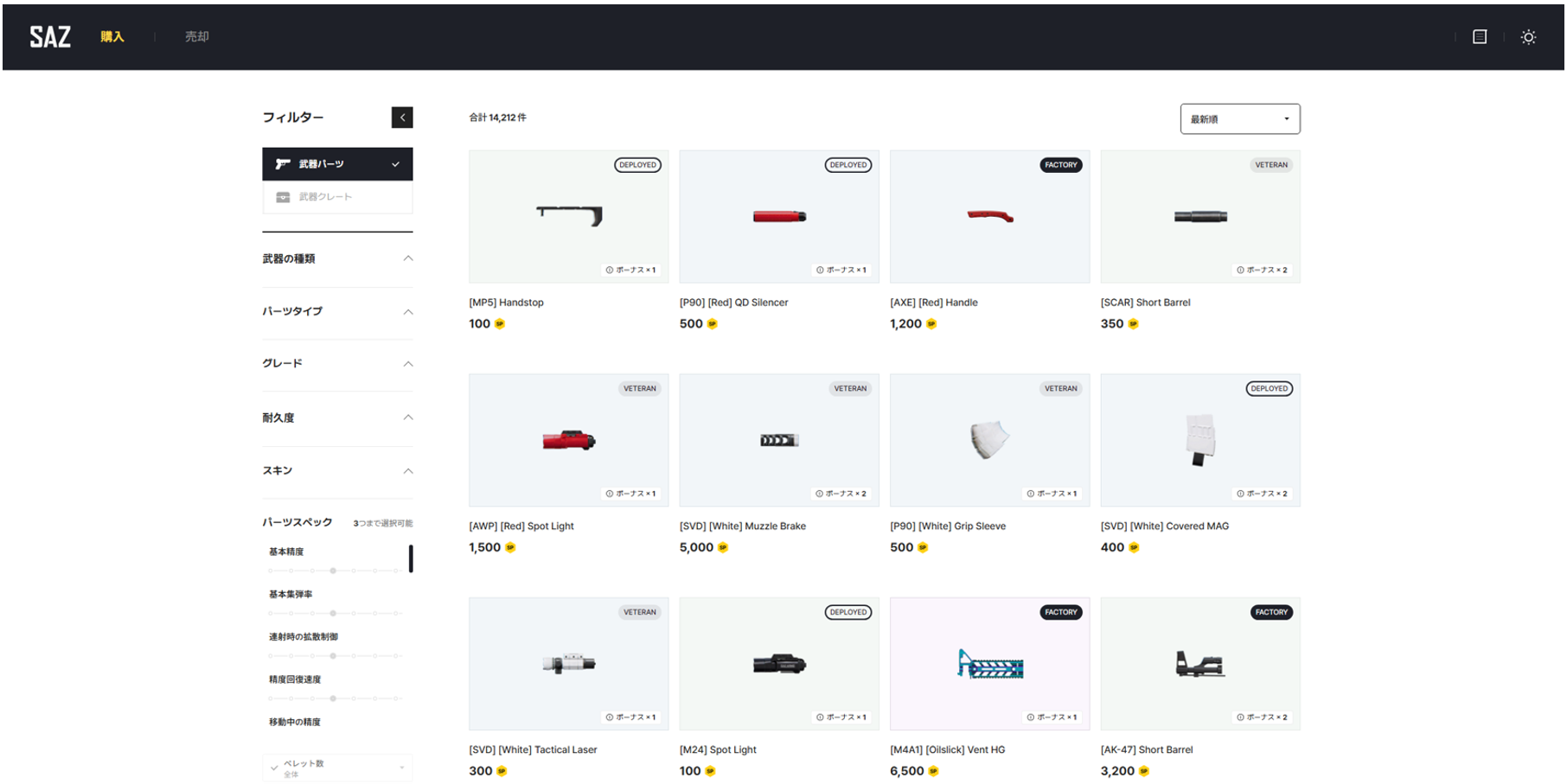Click the 1,500 price of AWP Spot Light

pos(484,548)
